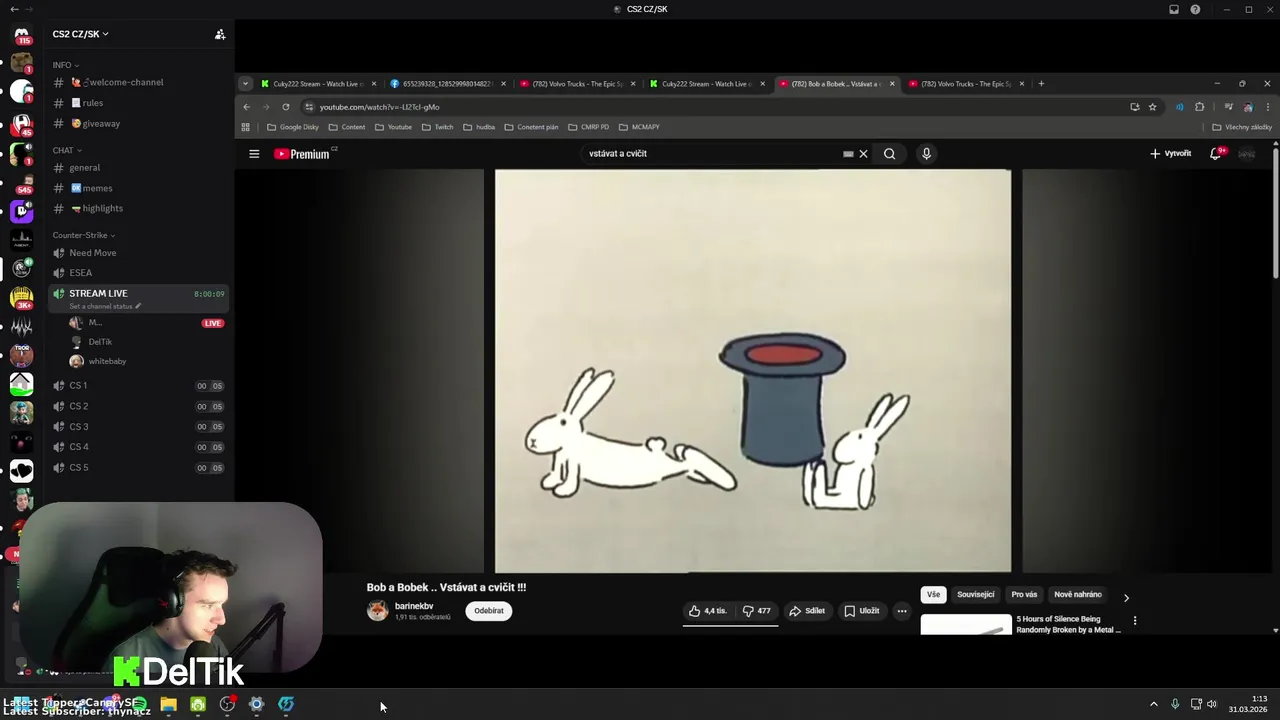Collapse the Counter-Strike category
Viewport: 1280px width, 720px height.
[x=84, y=235]
